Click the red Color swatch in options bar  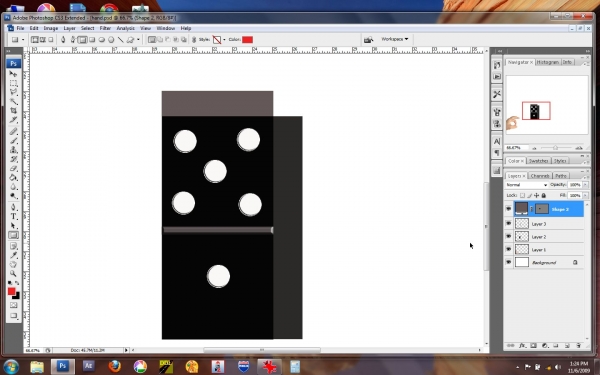(248, 39)
